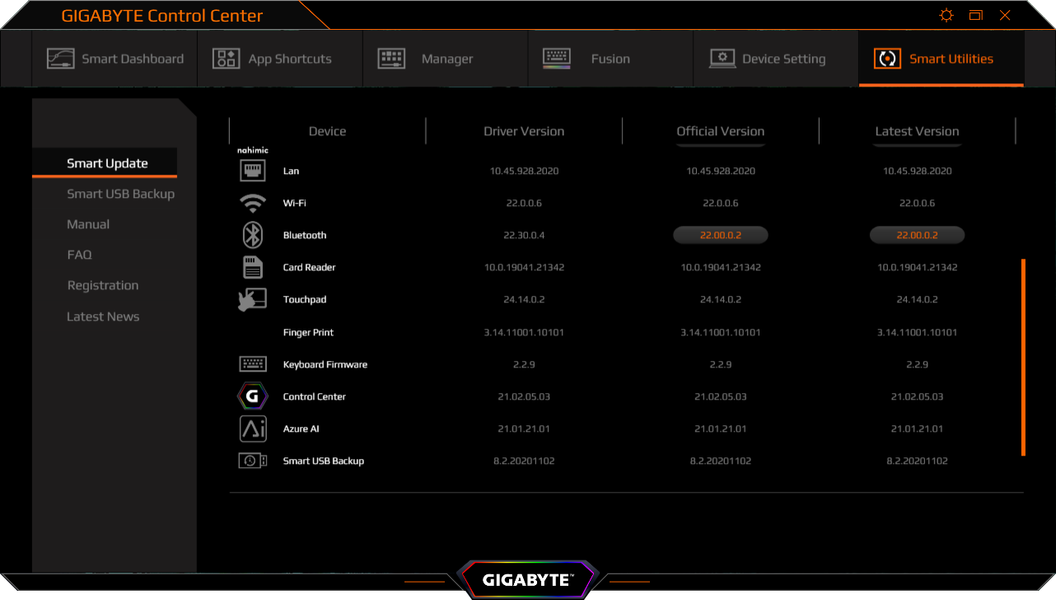
Task: Click the Smart USB Backup drive icon
Action: pos(253,461)
